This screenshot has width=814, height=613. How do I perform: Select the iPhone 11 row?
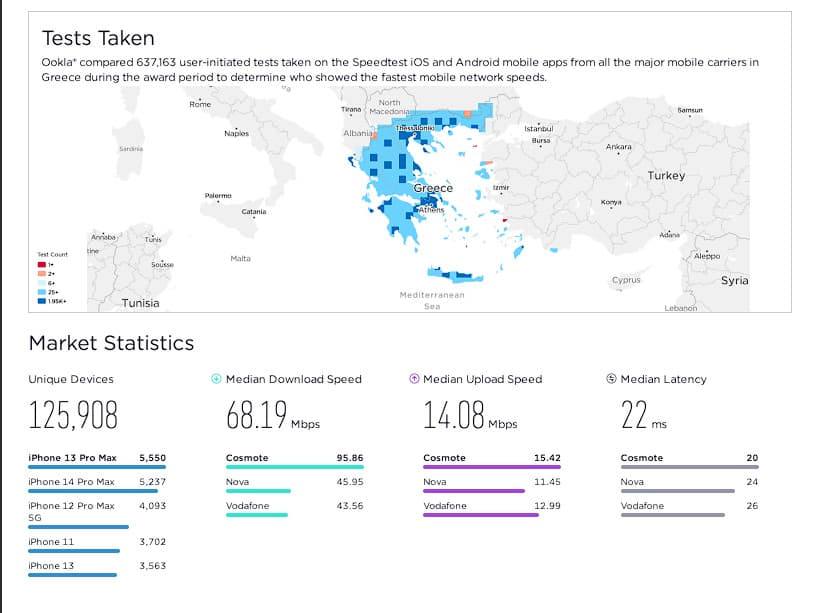(97, 544)
